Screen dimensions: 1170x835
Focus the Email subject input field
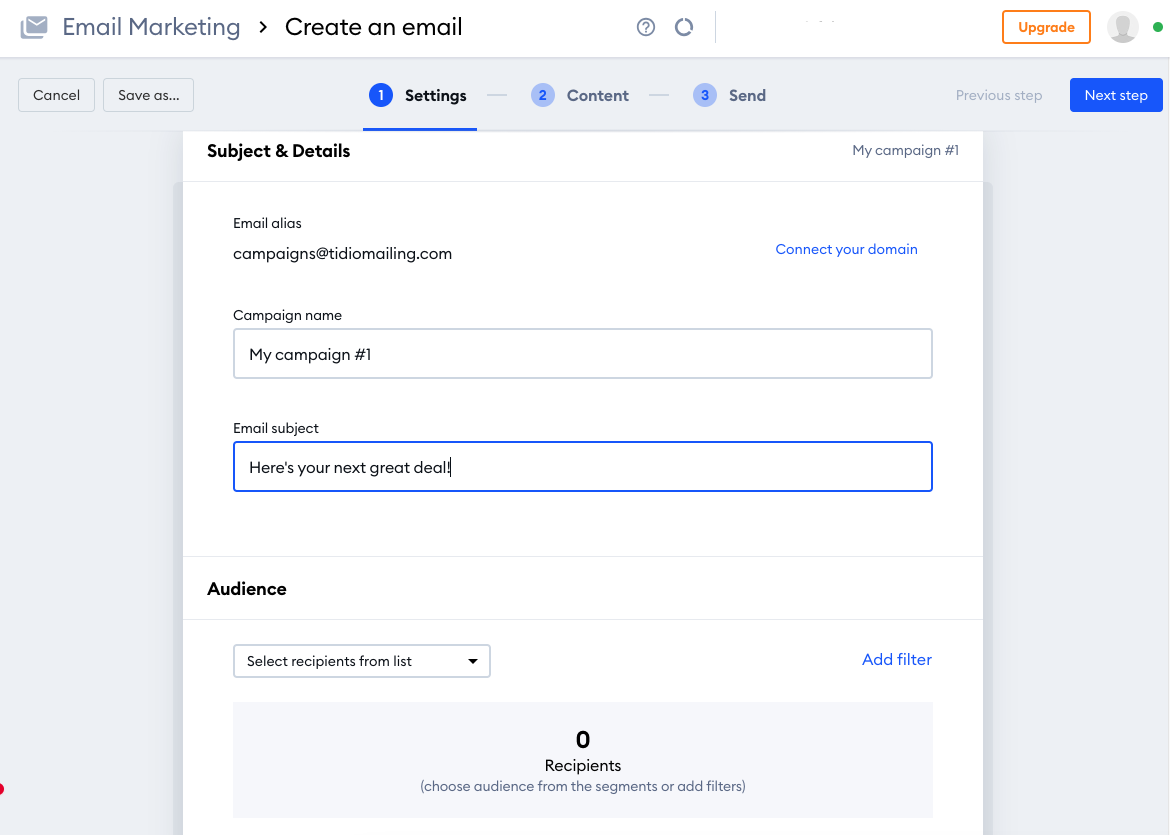[583, 467]
